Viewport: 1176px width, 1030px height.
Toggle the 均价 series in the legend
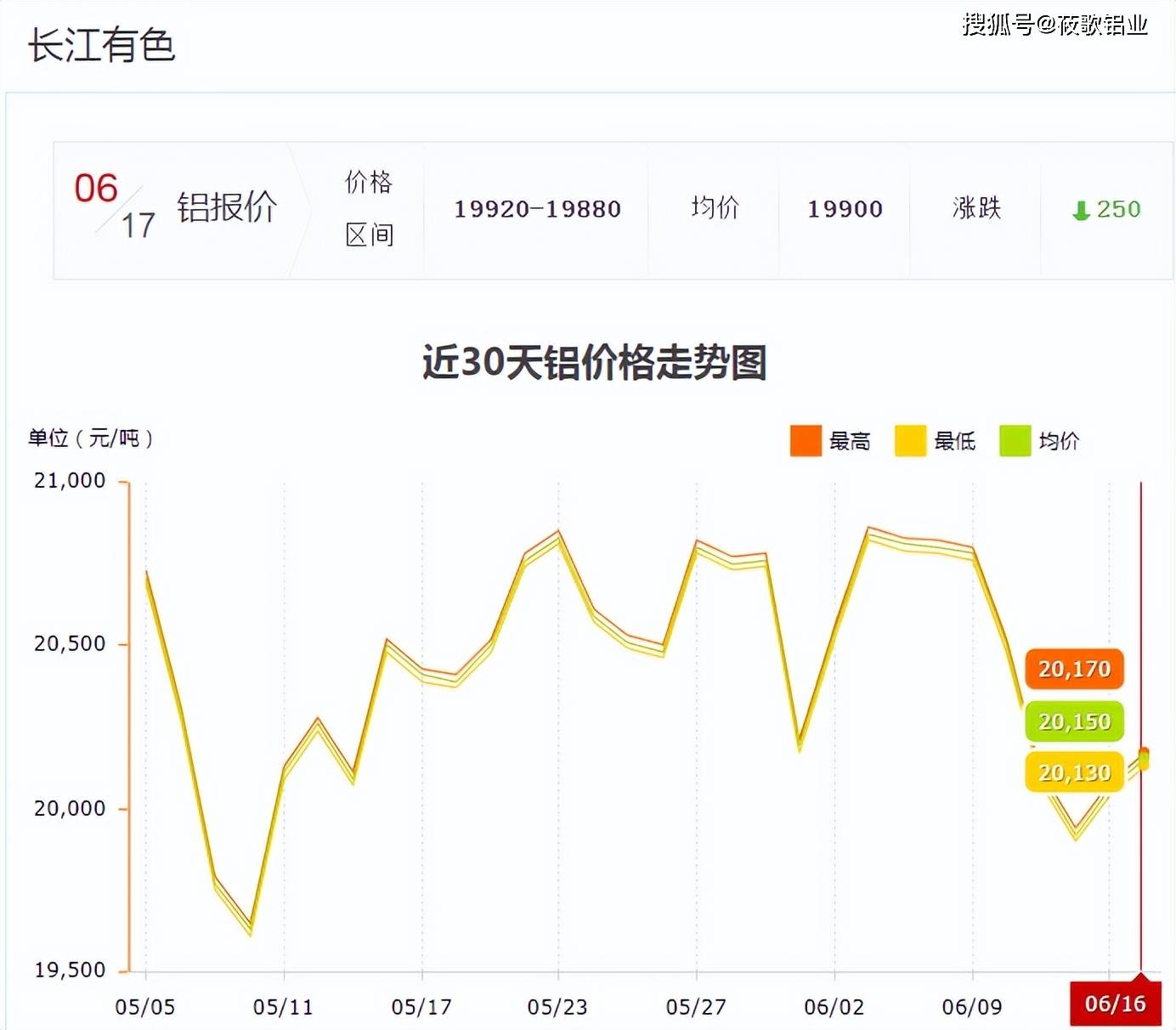(x=1040, y=441)
